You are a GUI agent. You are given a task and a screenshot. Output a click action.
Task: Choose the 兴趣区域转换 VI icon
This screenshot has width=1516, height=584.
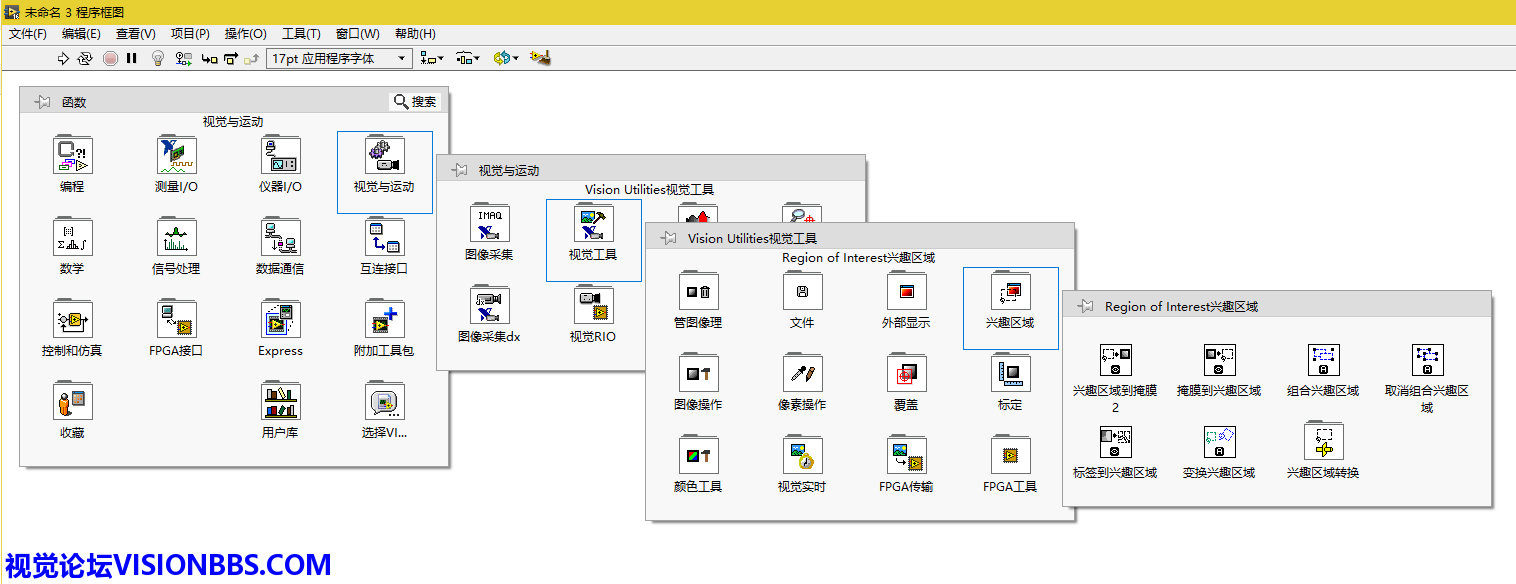(x=1323, y=442)
